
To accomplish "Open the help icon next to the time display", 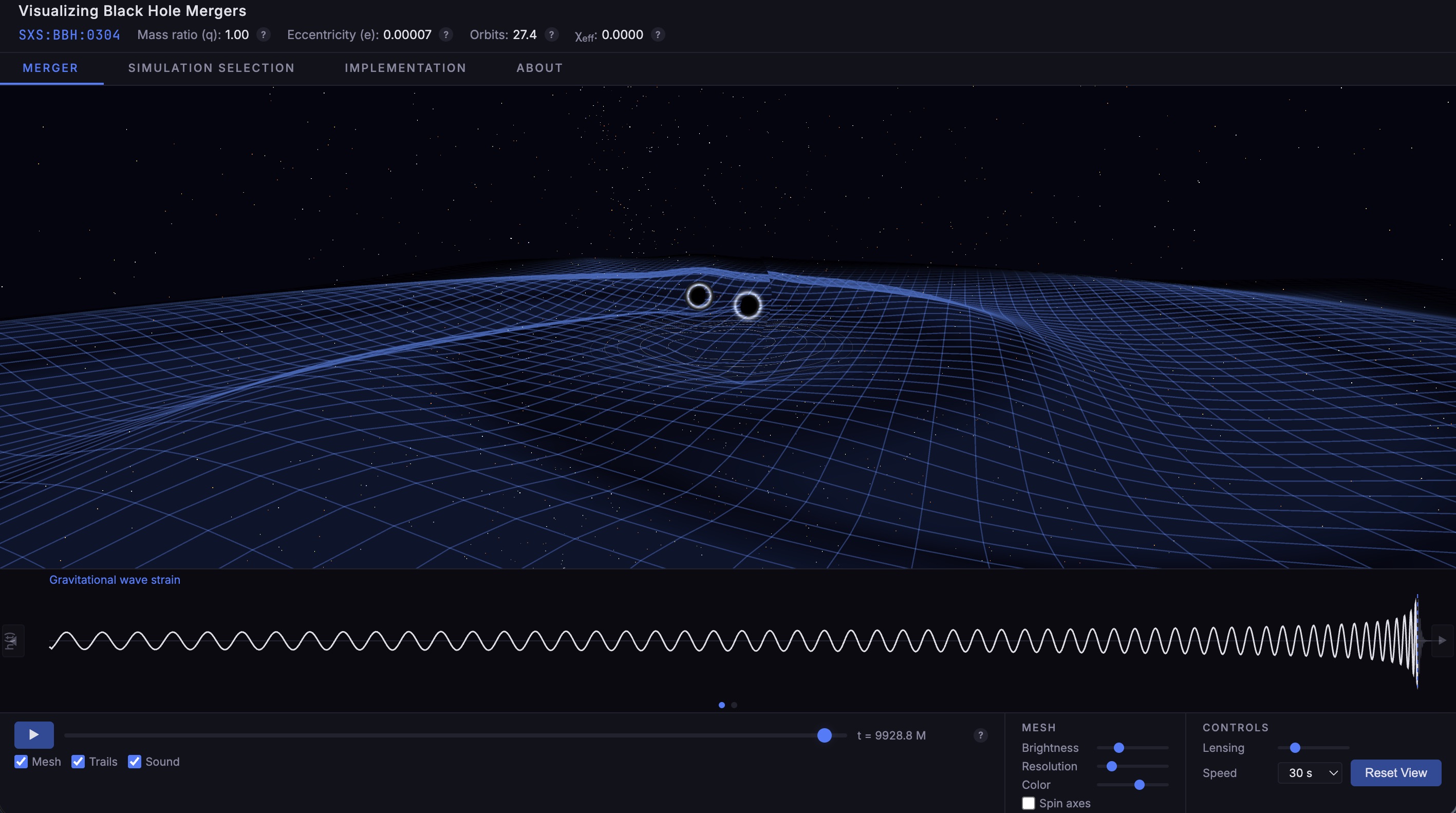I will pos(980,735).
